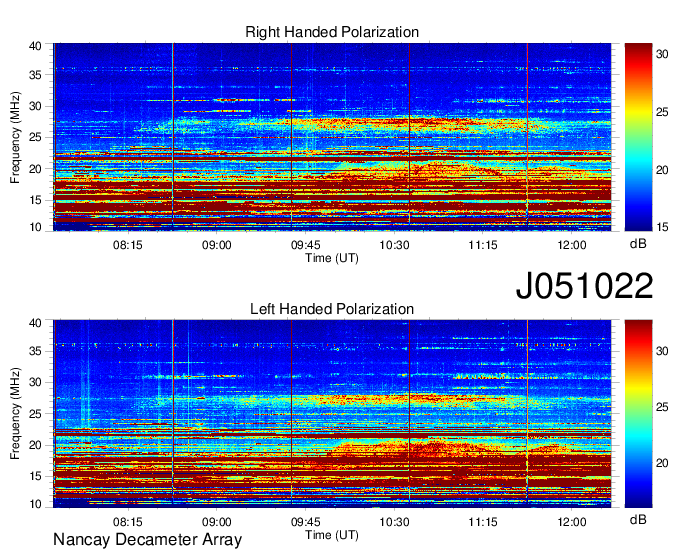Click the 10:30 tick under Right Handed plot
The height and width of the screenshot is (552, 680).
tap(394, 245)
